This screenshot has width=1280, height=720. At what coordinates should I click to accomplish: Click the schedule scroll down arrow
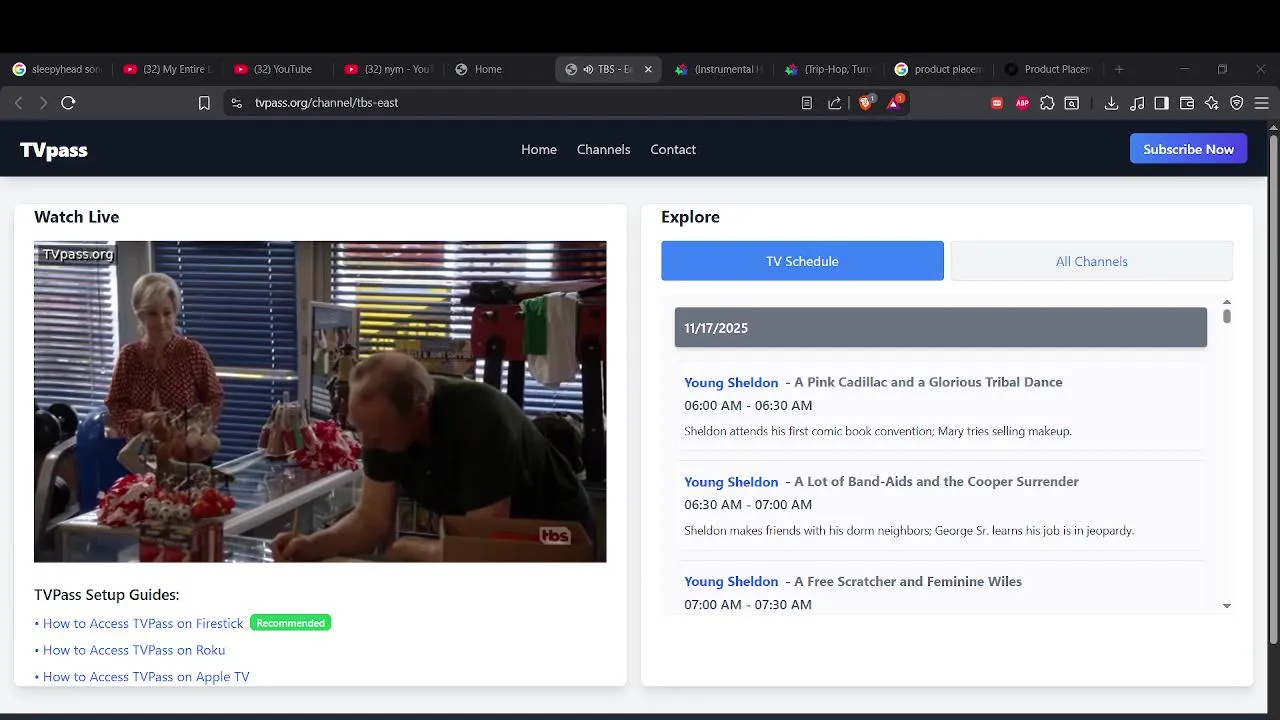(x=1227, y=606)
